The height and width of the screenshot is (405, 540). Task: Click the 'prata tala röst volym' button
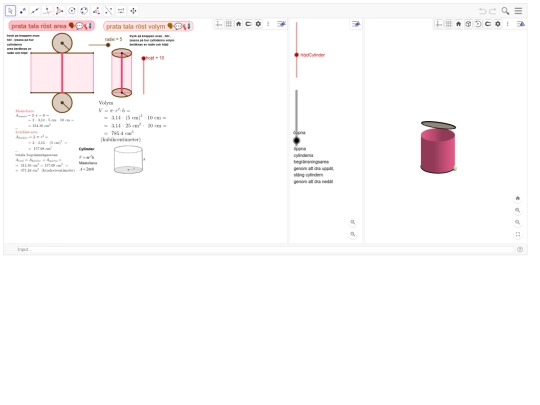click(x=148, y=26)
